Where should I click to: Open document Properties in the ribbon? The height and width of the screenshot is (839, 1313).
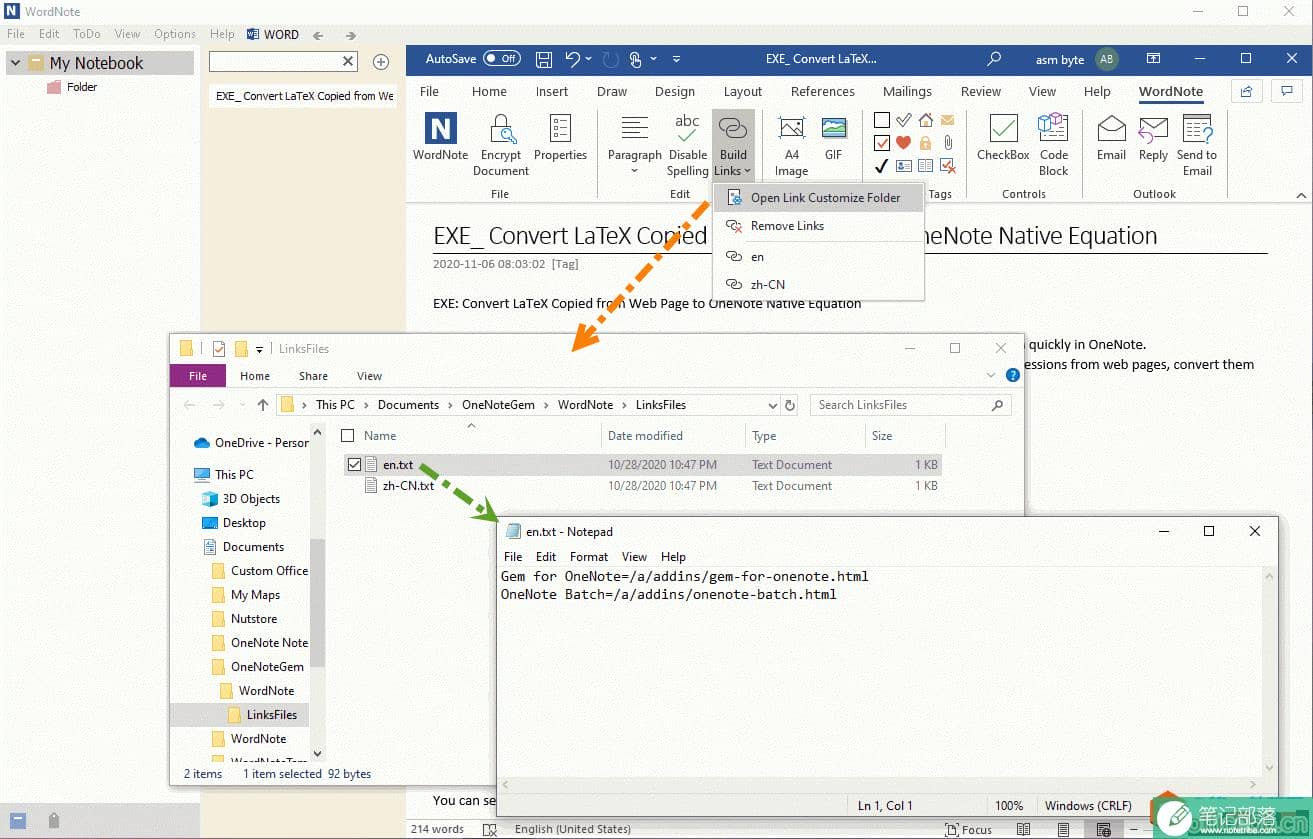pyautogui.click(x=560, y=138)
